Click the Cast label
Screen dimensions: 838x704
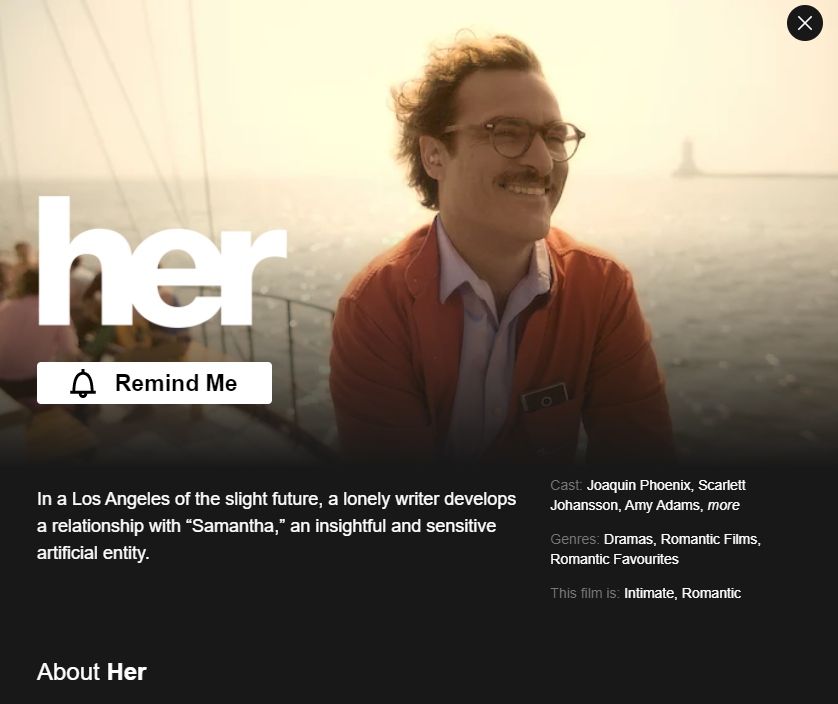(565, 485)
